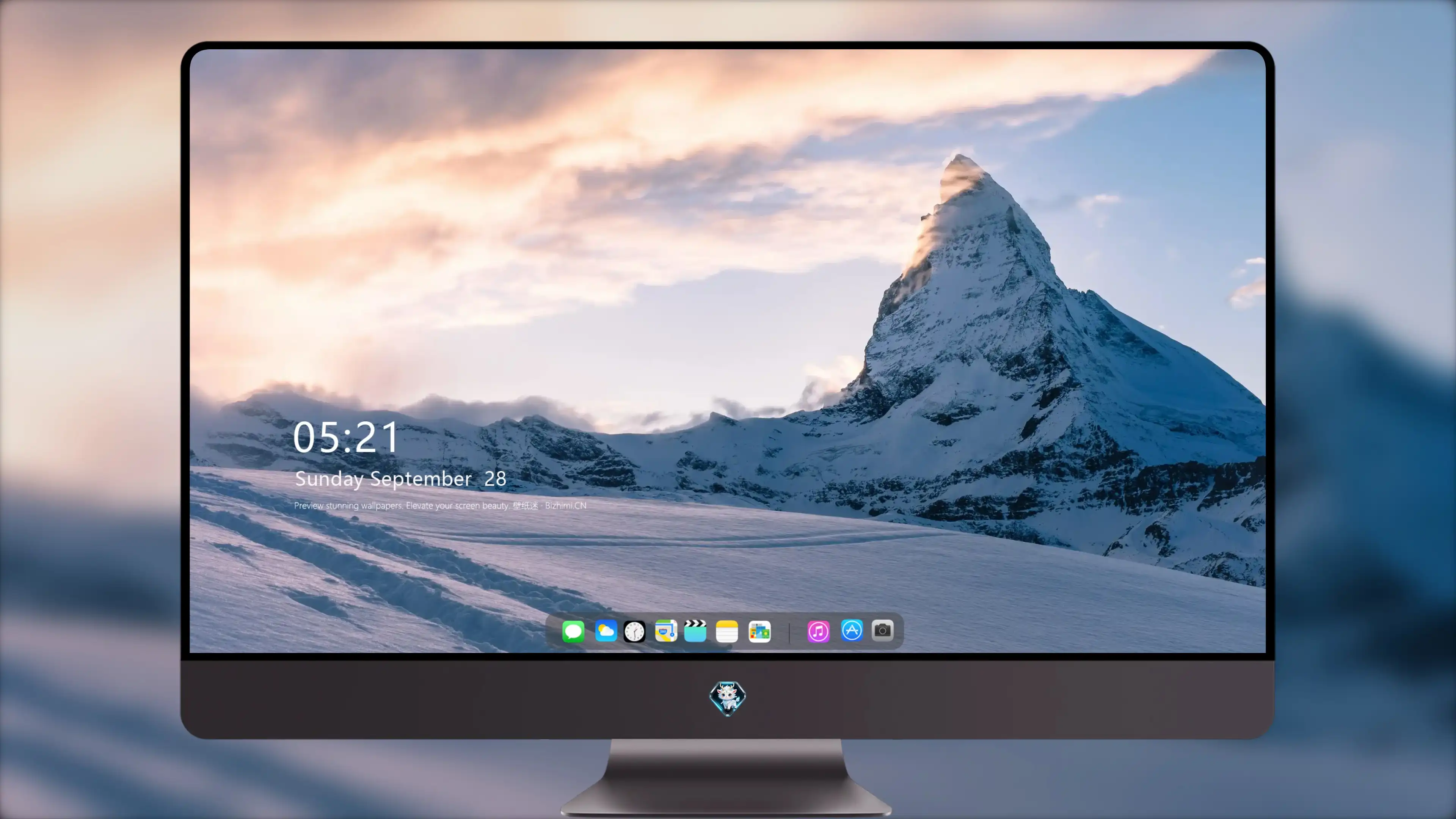
Task: Click the 05:21 clock display
Action: 346,438
